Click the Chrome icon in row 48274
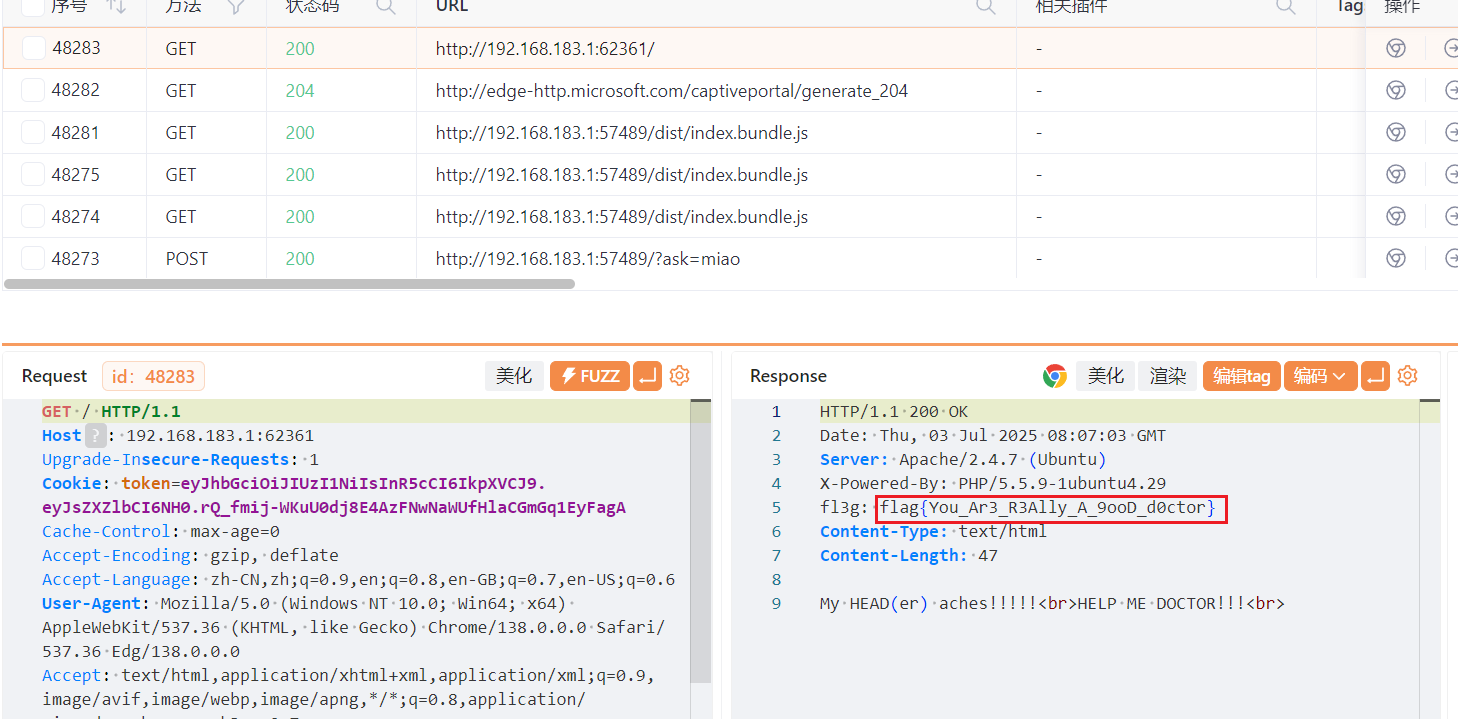This screenshot has width=1458, height=719. click(1396, 216)
